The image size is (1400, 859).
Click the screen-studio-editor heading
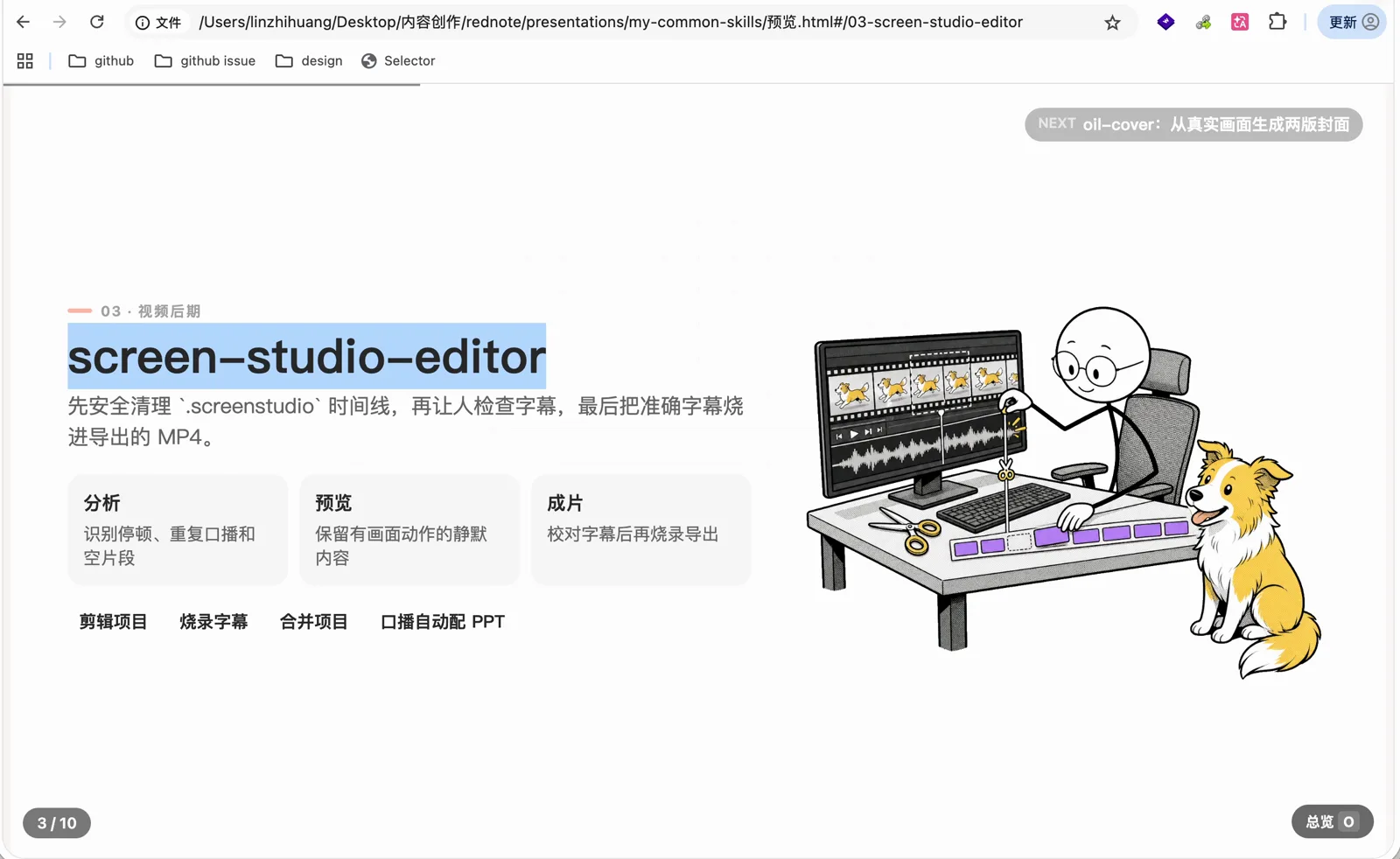[307, 356]
